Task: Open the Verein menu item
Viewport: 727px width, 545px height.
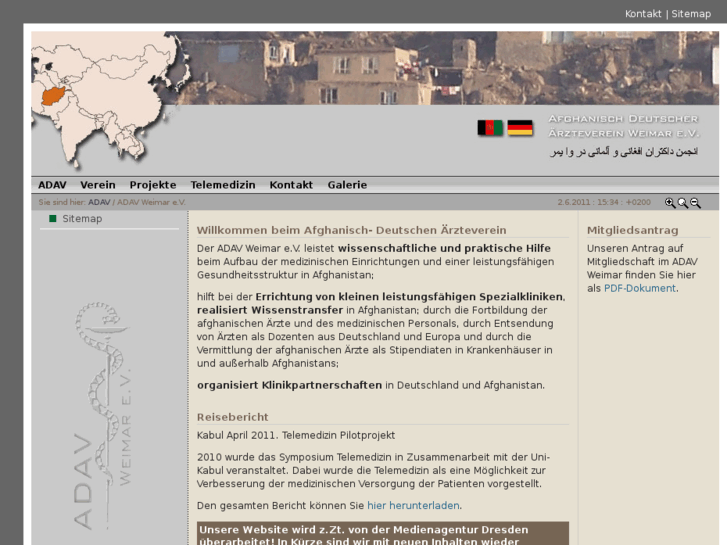Action: tap(98, 185)
